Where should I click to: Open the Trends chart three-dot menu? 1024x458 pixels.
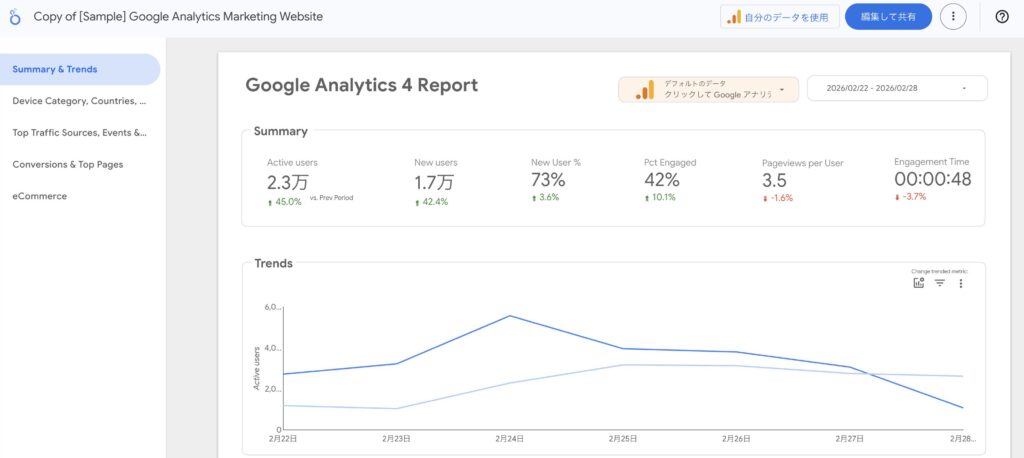point(961,283)
